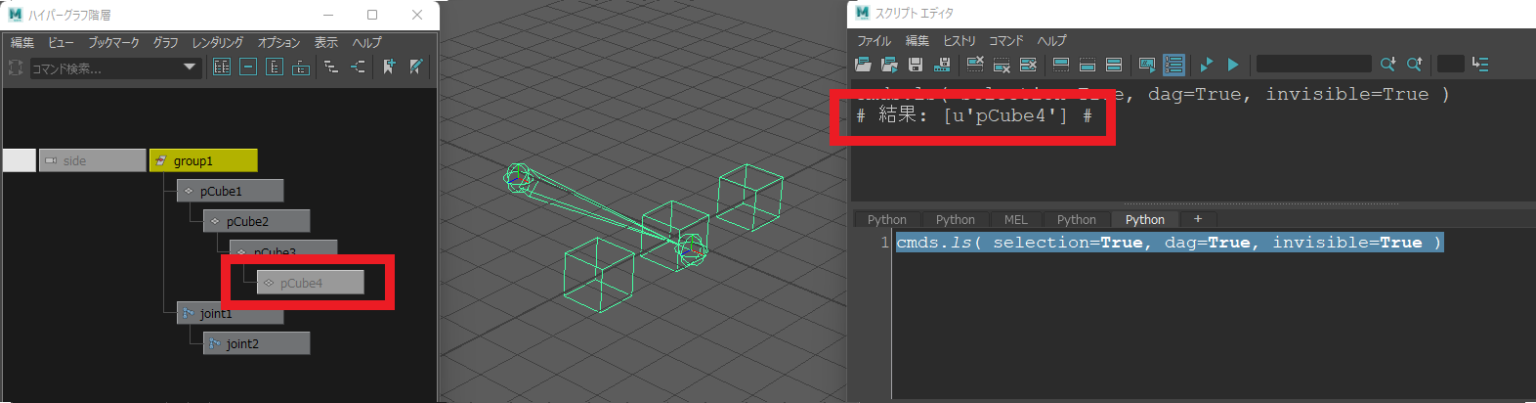Toggle the Show History Only layout icon
The width and height of the screenshot is (1536, 403).
coord(1062,64)
